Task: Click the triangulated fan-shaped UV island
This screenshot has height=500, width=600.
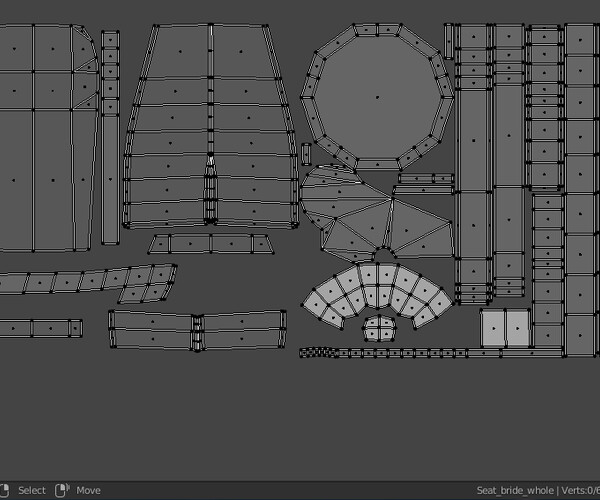Action: pos(377,214)
